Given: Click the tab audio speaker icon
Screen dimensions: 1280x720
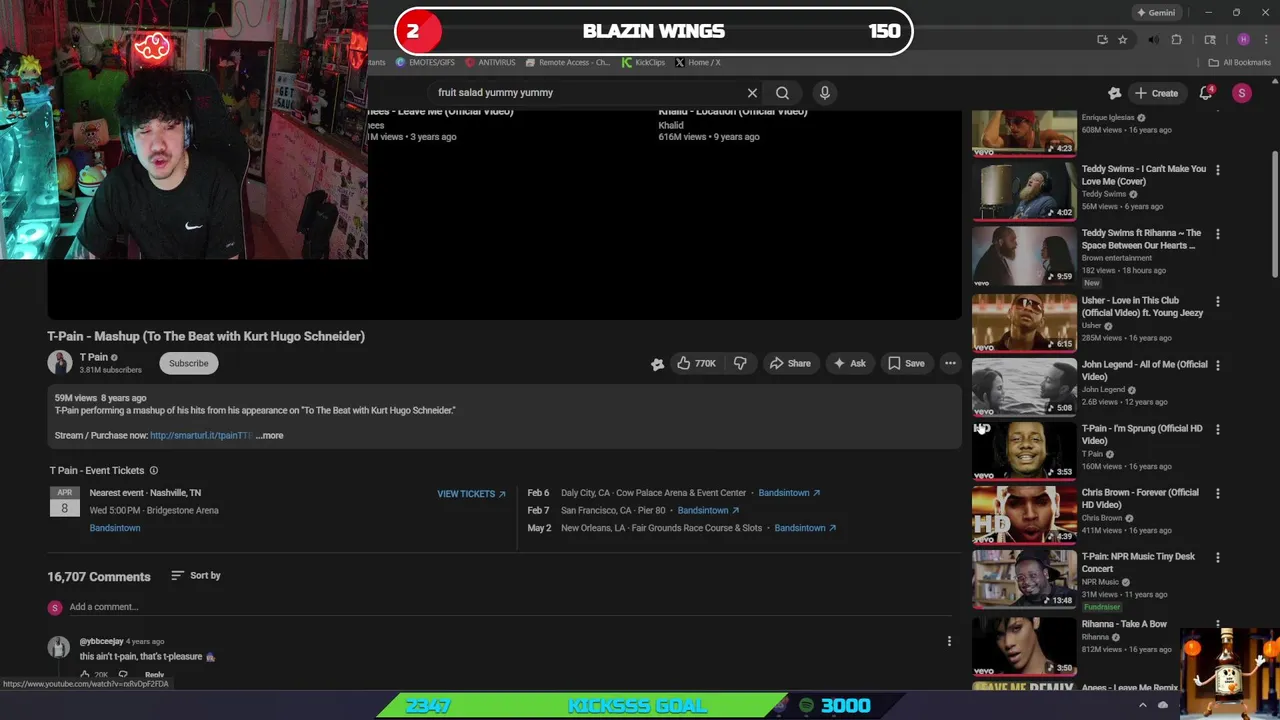Looking at the screenshot, I should coord(1153,40).
